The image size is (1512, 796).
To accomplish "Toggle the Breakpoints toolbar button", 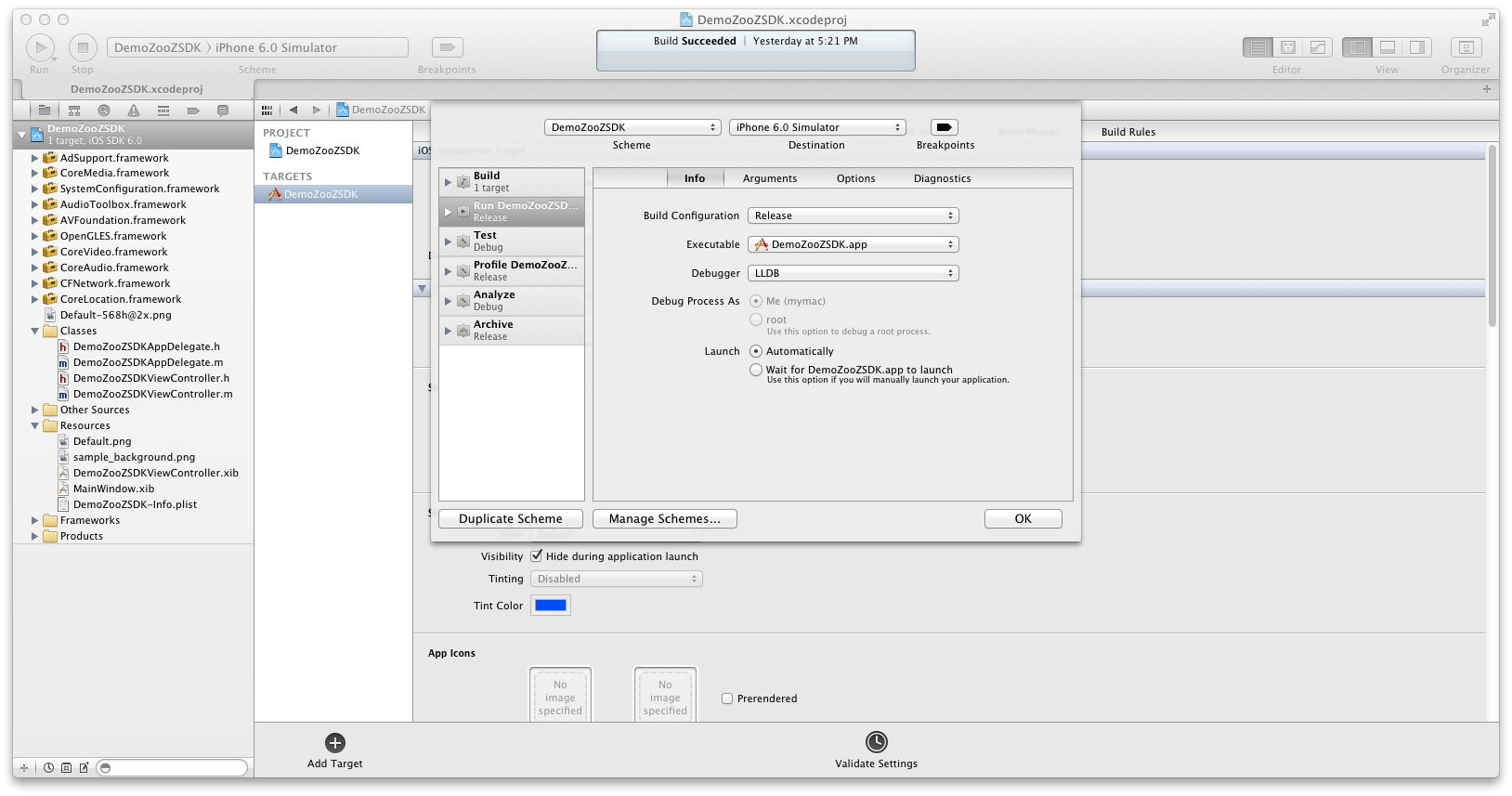I will point(447,47).
